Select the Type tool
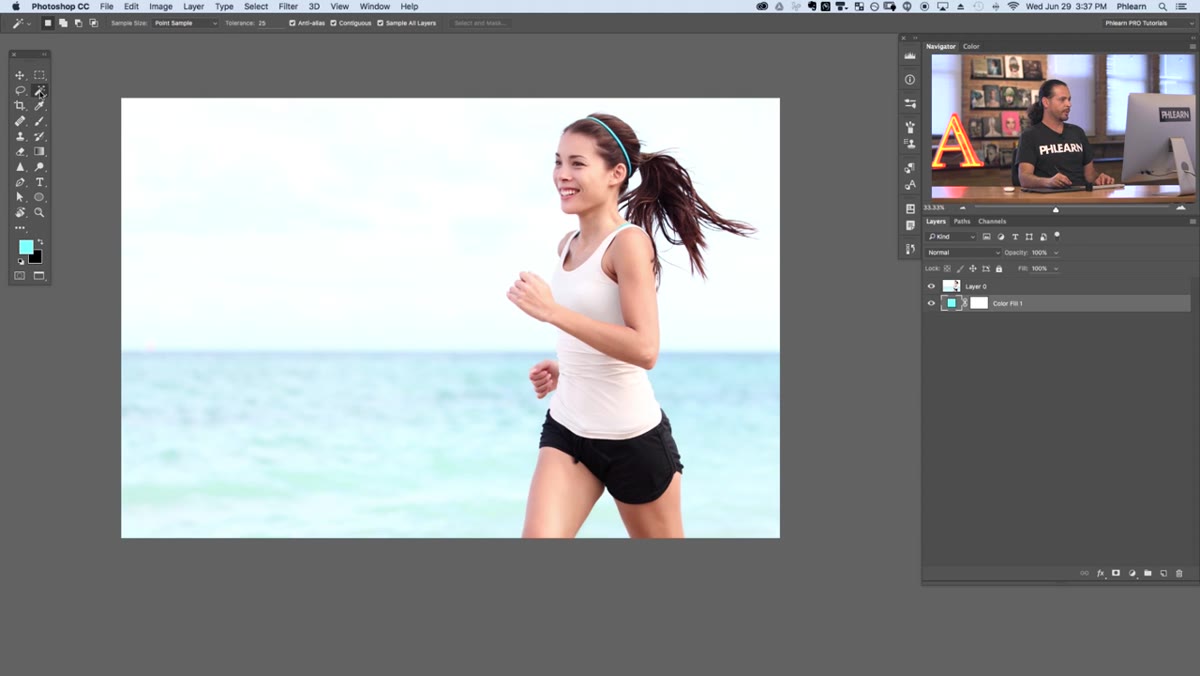This screenshot has width=1200, height=676. point(40,182)
